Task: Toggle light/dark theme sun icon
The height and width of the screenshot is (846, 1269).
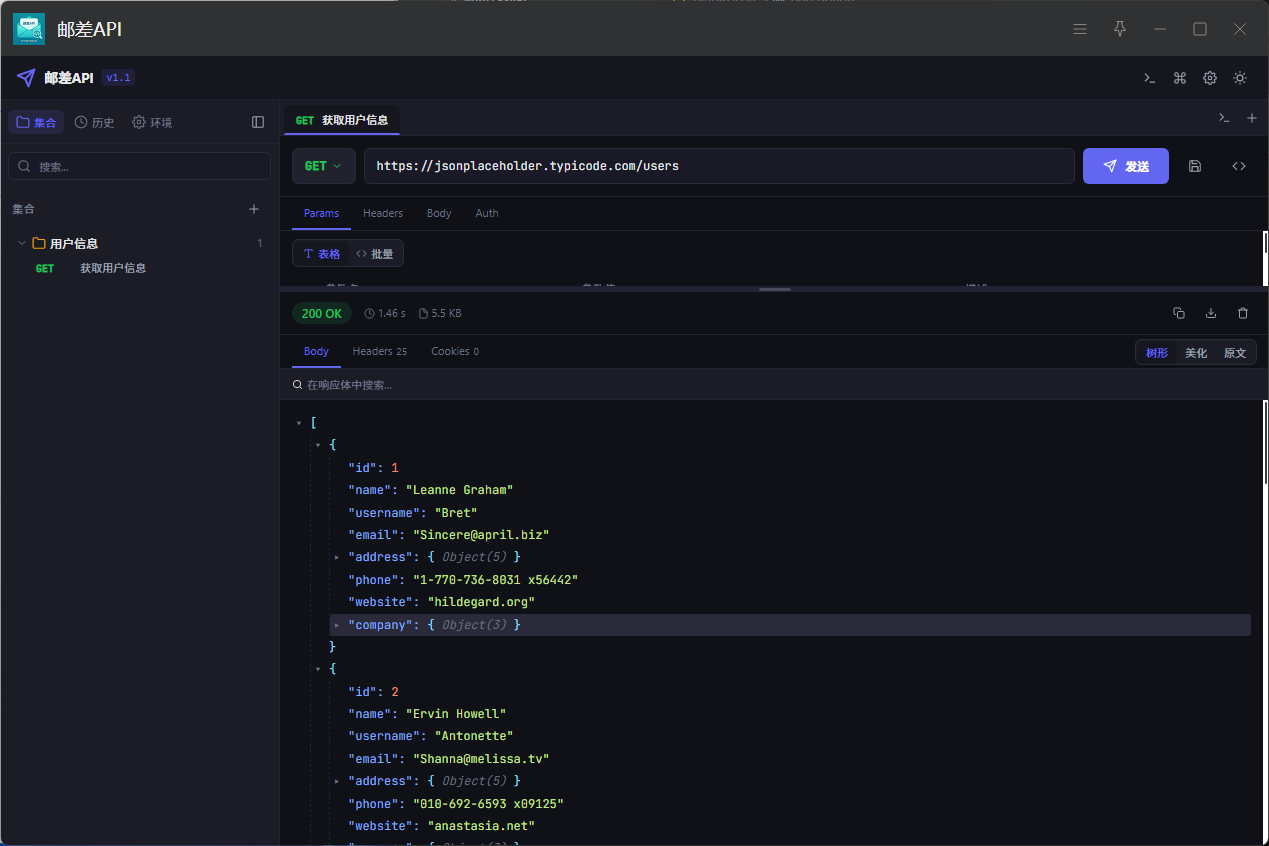Action: [x=1240, y=78]
